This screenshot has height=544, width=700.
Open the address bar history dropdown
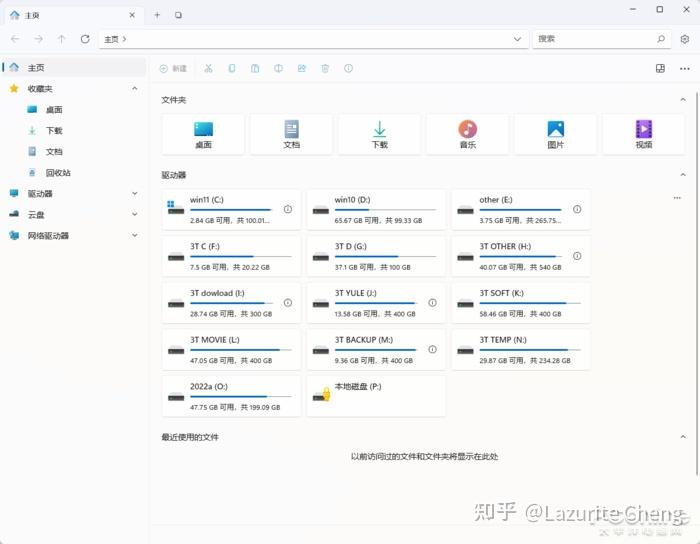point(517,39)
